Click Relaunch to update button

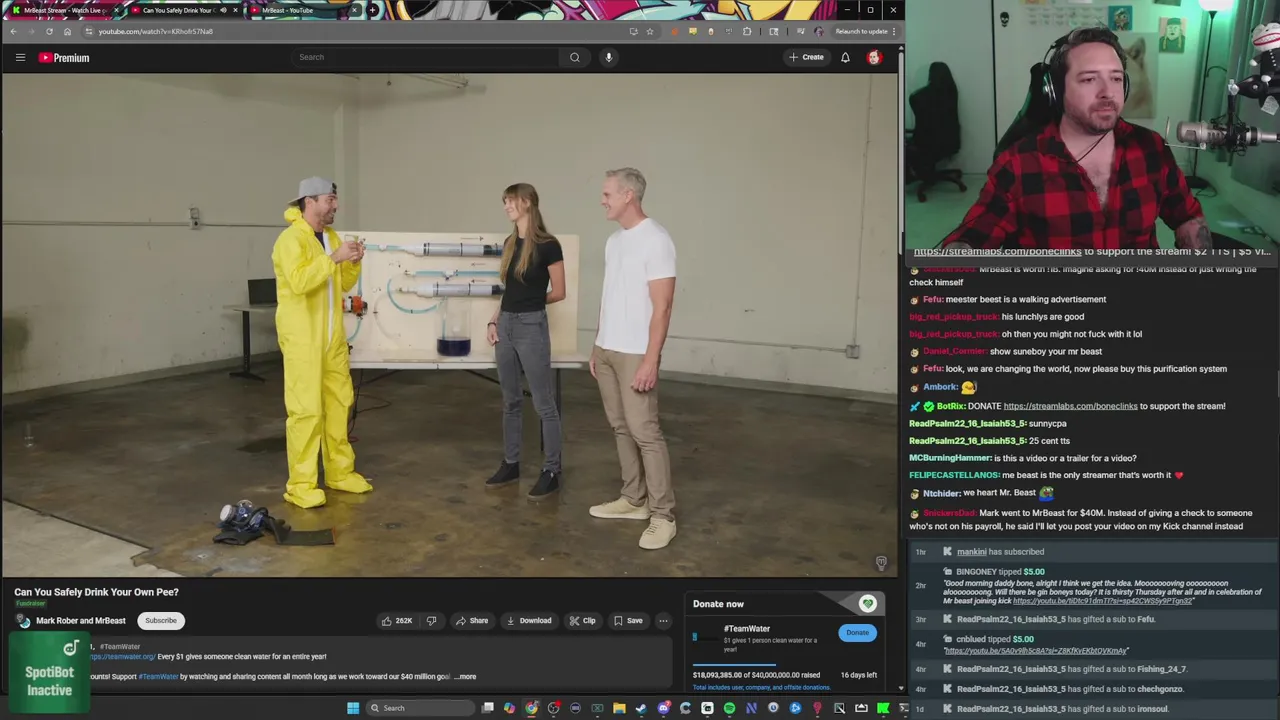tap(862, 31)
